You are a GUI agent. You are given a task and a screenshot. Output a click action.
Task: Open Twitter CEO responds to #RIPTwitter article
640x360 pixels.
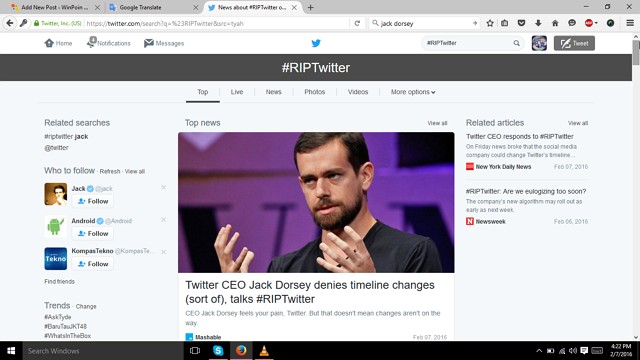pos(520,136)
